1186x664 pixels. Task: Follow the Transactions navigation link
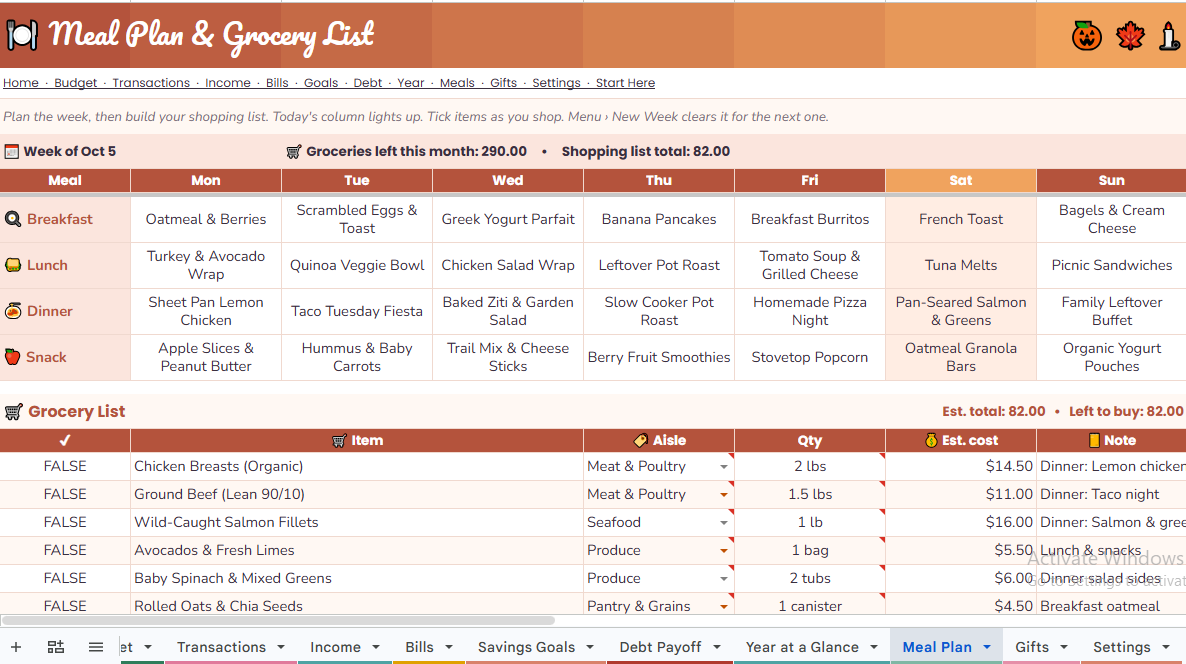(x=151, y=83)
